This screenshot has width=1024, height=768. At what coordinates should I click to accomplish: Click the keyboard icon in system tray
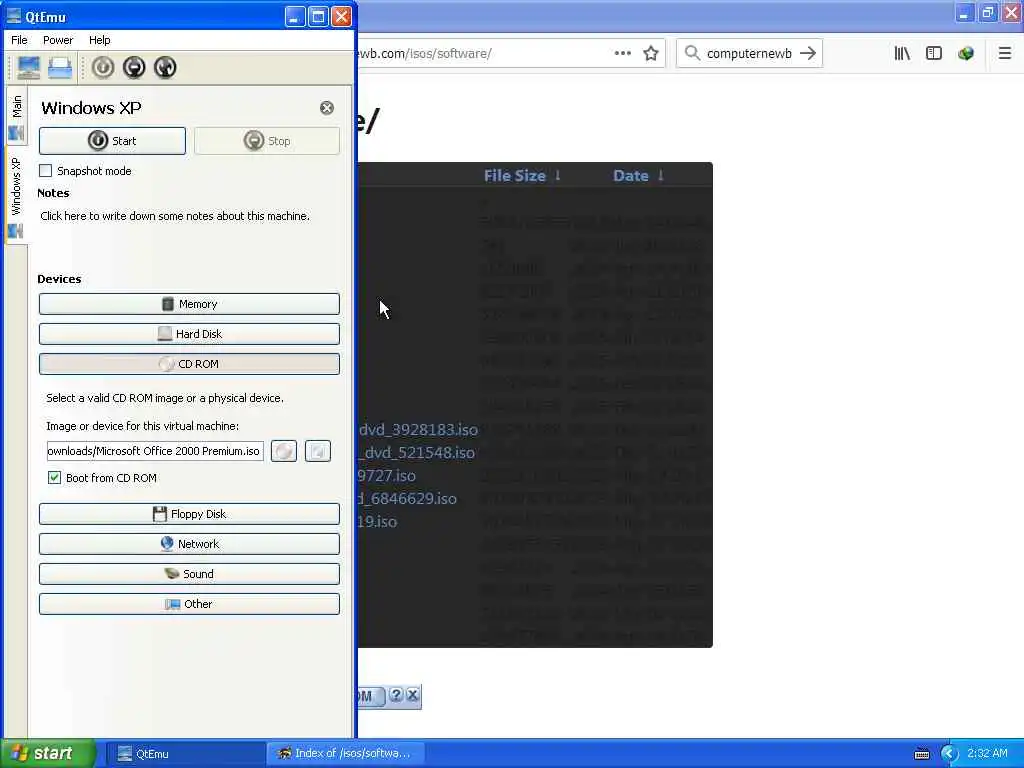[922, 754]
